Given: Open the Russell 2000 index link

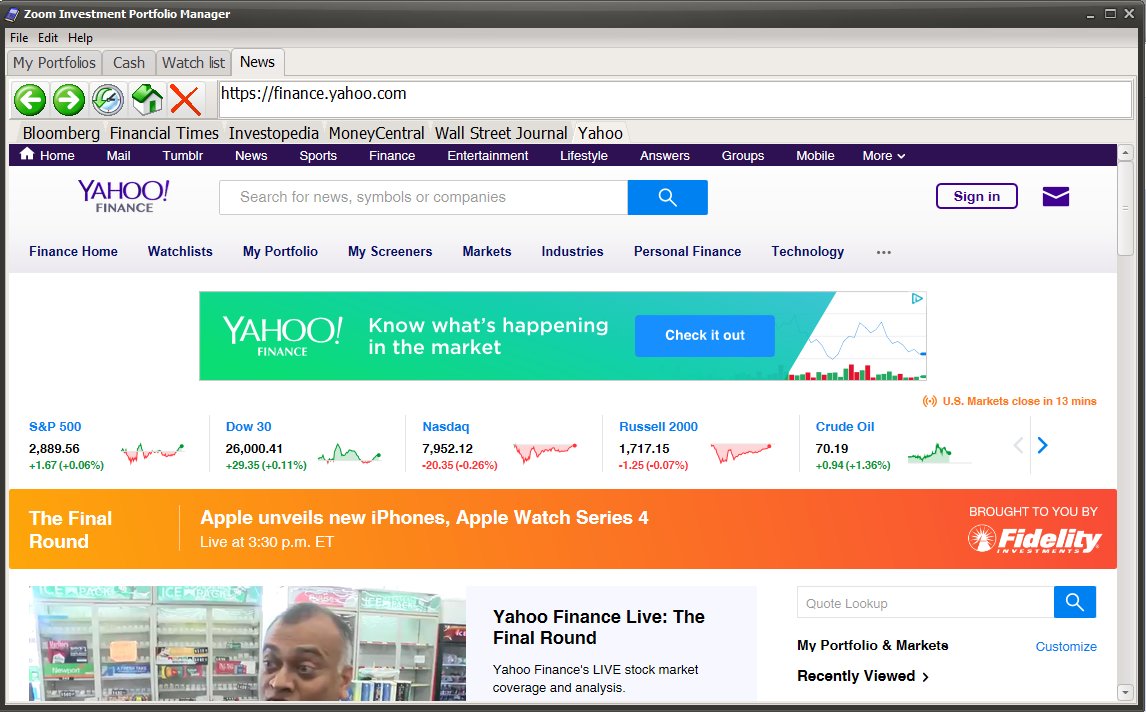Looking at the screenshot, I should click(658, 427).
